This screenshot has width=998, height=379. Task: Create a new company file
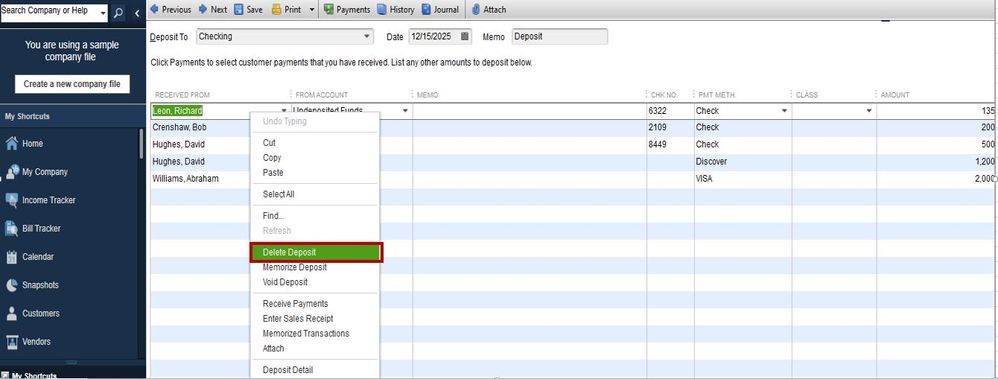point(72,84)
